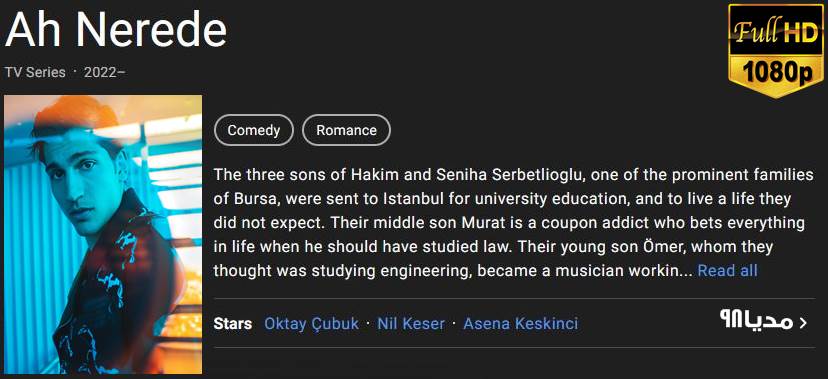The height and width of the screenshot is (379, 828).
Task: Open Oktay Çubuk's actor page
Action: point(311,323)
